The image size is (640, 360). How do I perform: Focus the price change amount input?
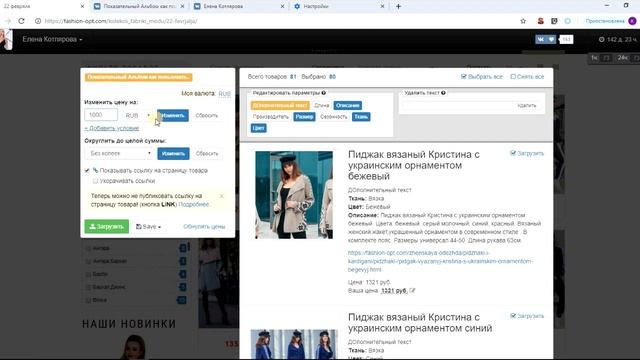click(101, 115)
